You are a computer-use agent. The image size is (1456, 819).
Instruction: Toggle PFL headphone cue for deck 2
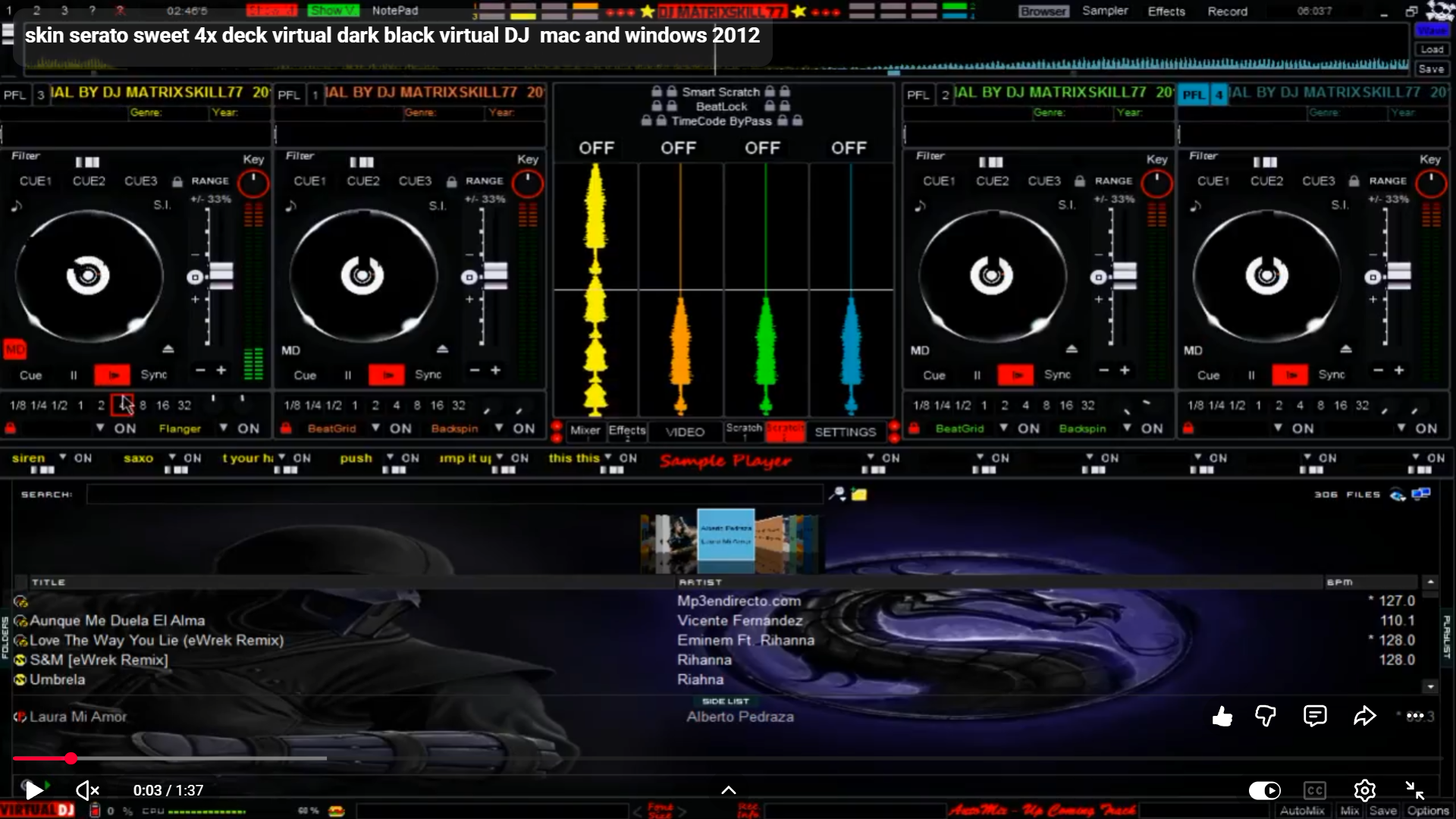click(918, 95)
